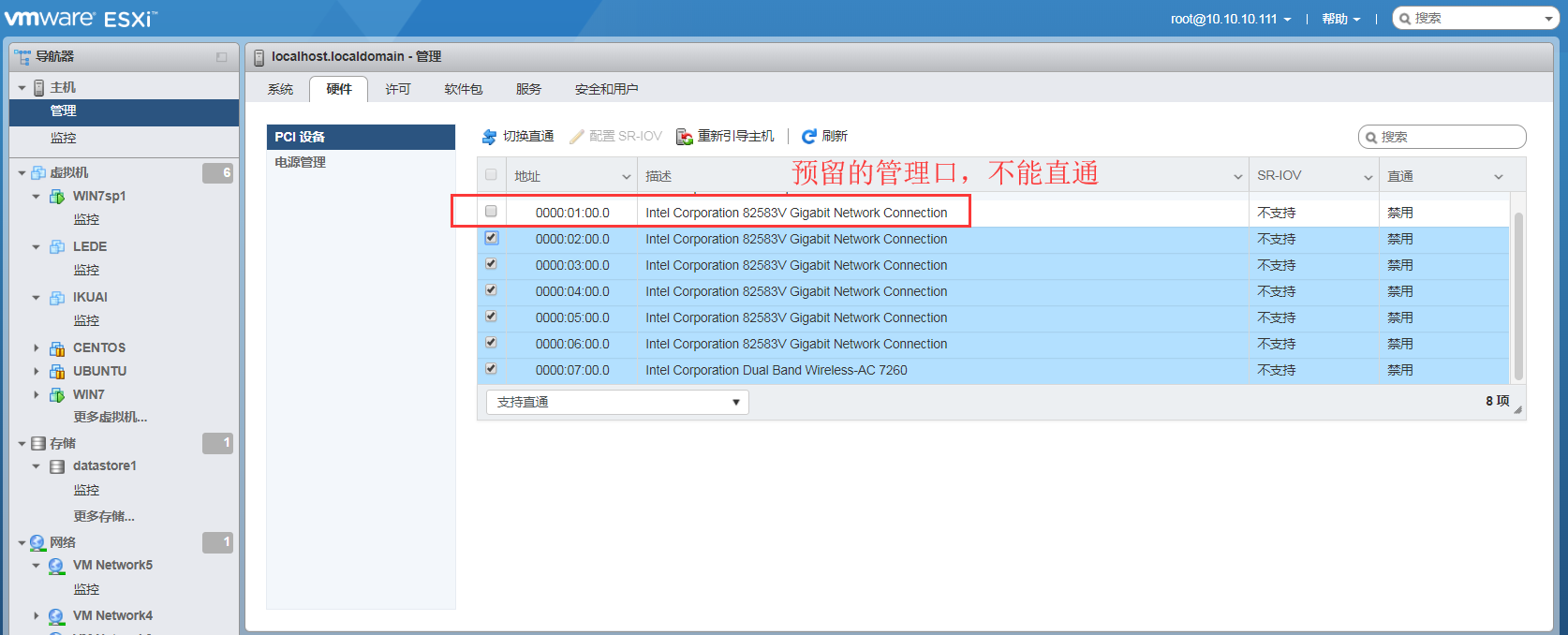Expand the UBUNTU tree node
This screenshot has width=1568, height=635.
click(37, 372)
